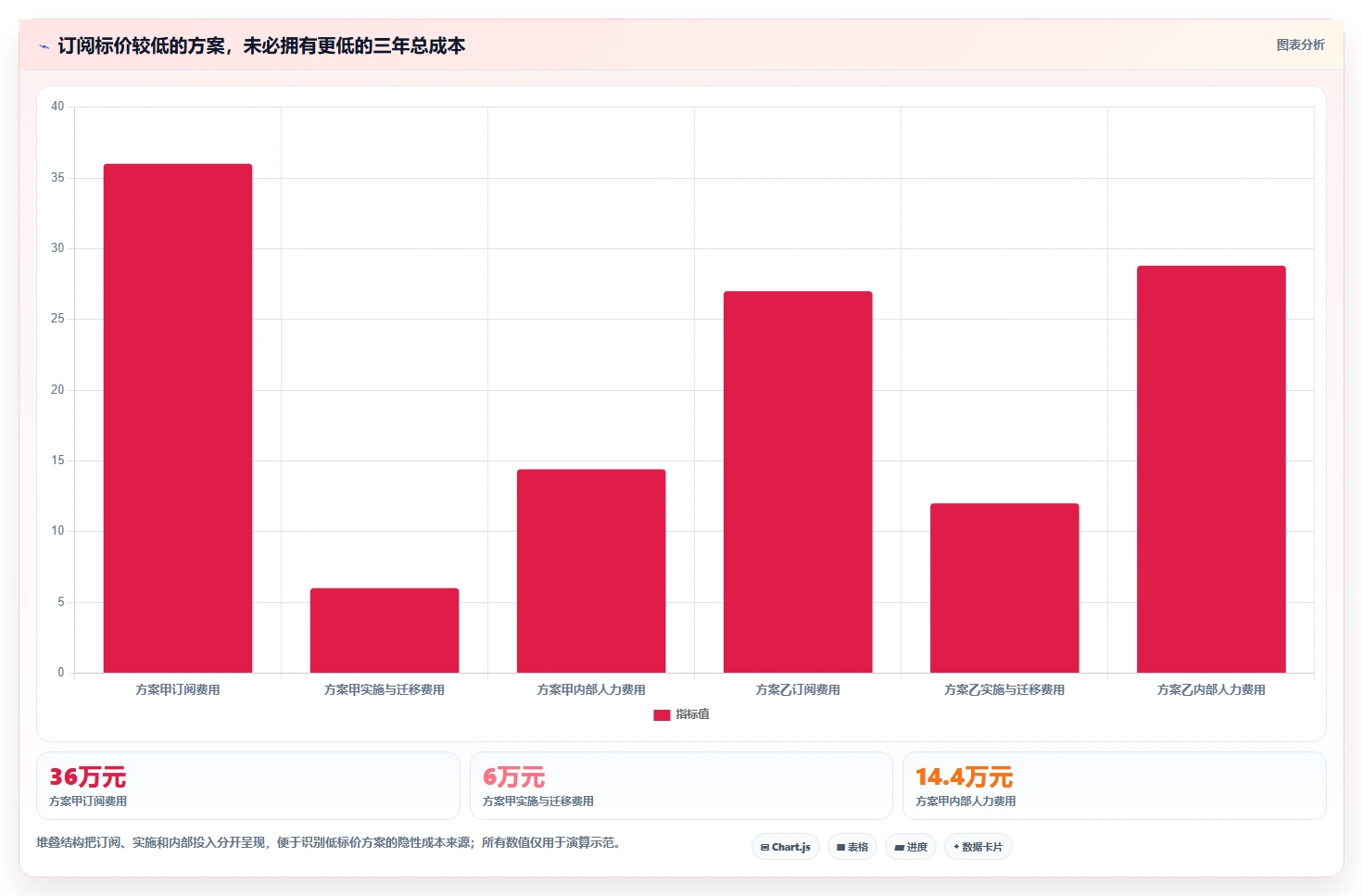Click the lightning icon before the title

(44, 46)
